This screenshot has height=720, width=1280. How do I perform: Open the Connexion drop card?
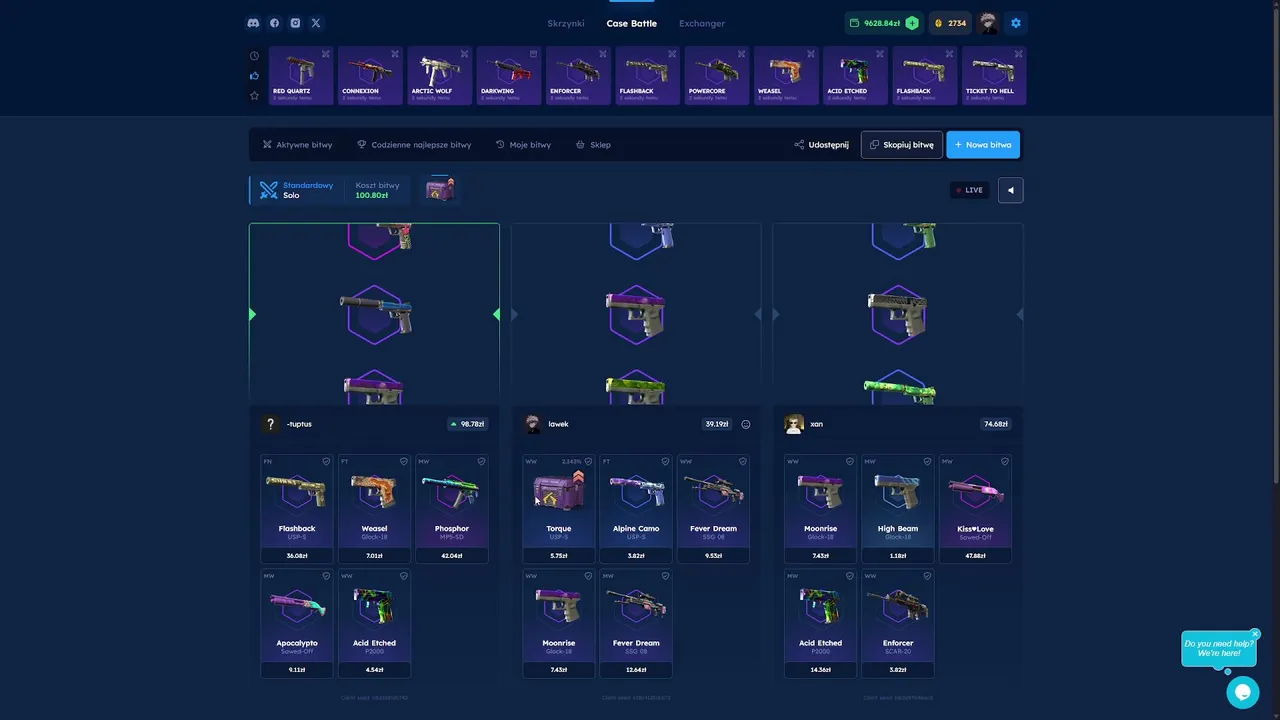(370, 76)
